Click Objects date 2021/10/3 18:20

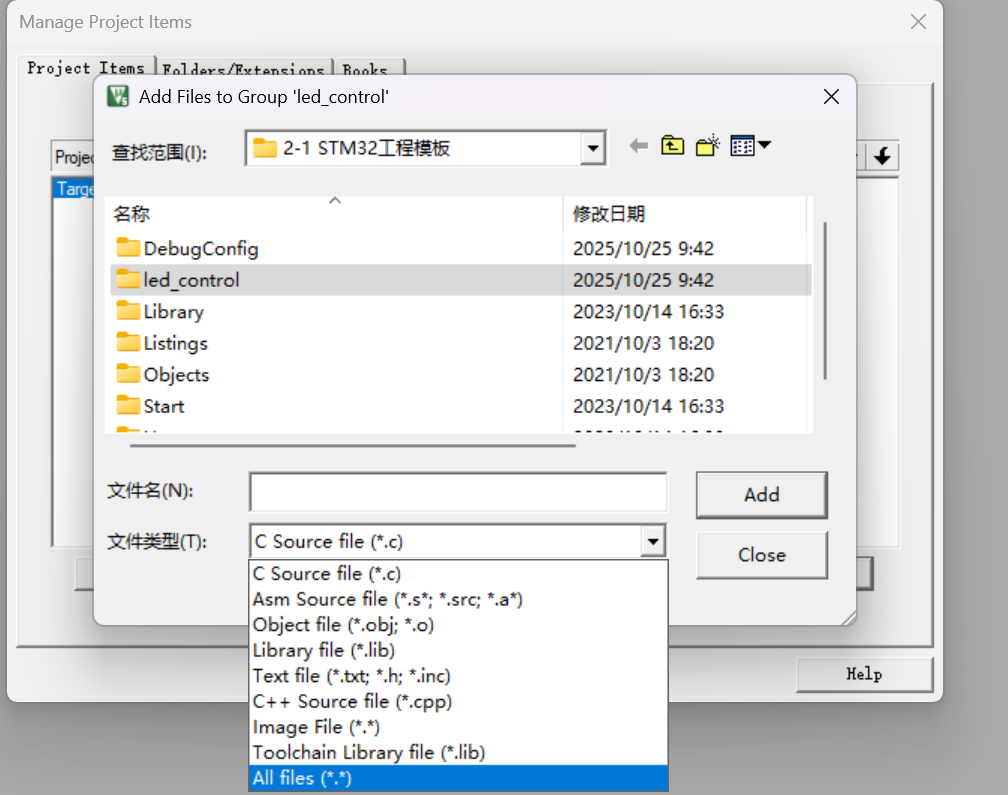tap(644, 375)
